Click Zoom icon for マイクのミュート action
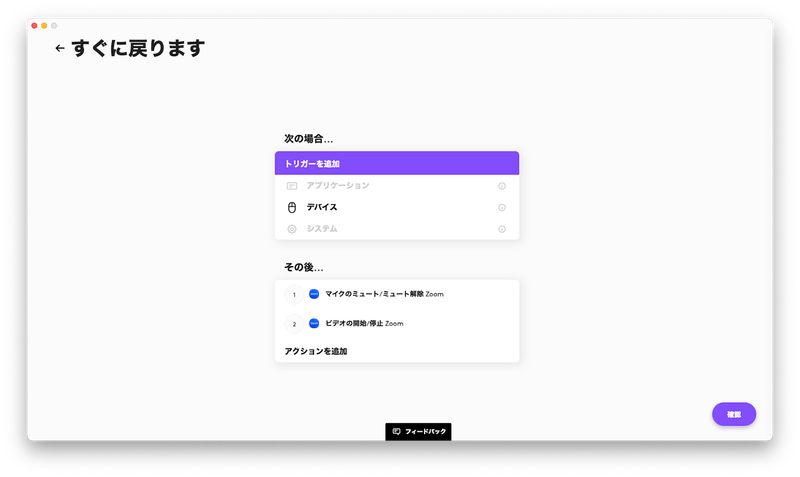800x477 pixels. pyautogui.click(x=314, y=294)
